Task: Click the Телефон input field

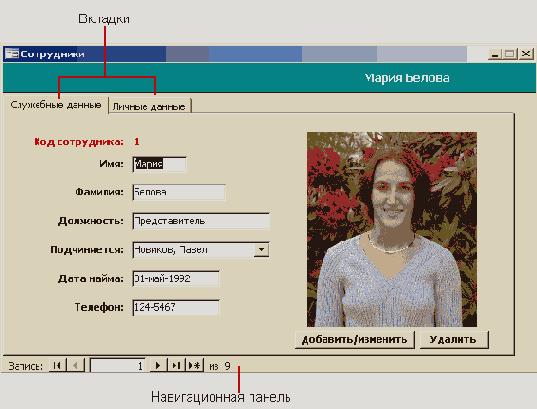Action: pos(176,307)
